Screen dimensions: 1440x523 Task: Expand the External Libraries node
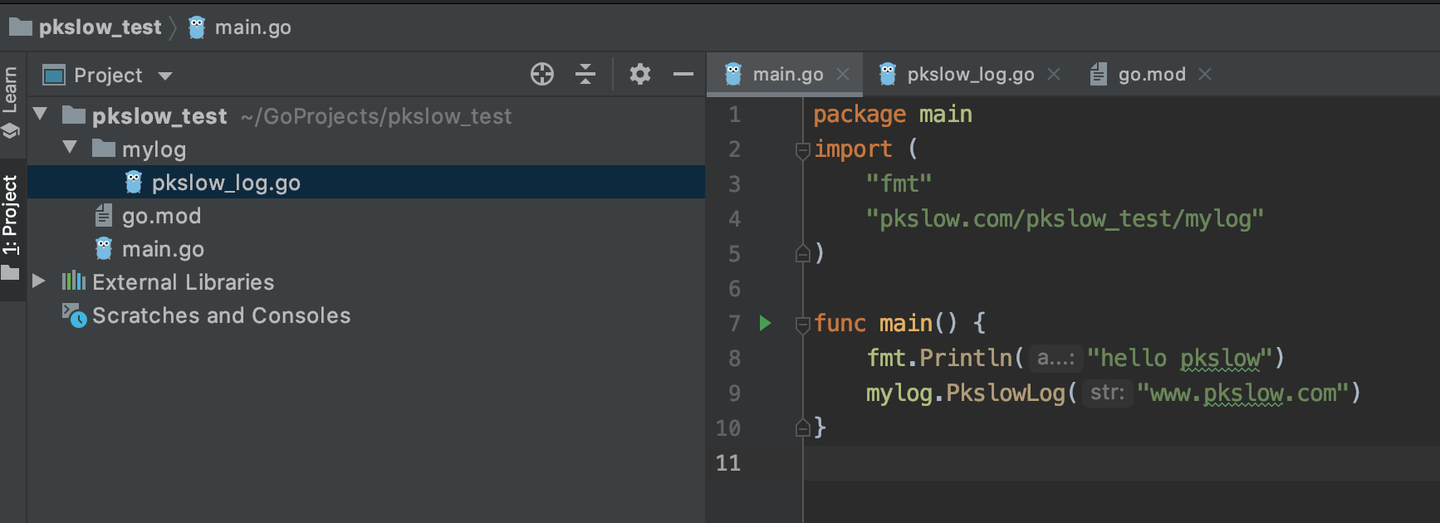[40, 282]
